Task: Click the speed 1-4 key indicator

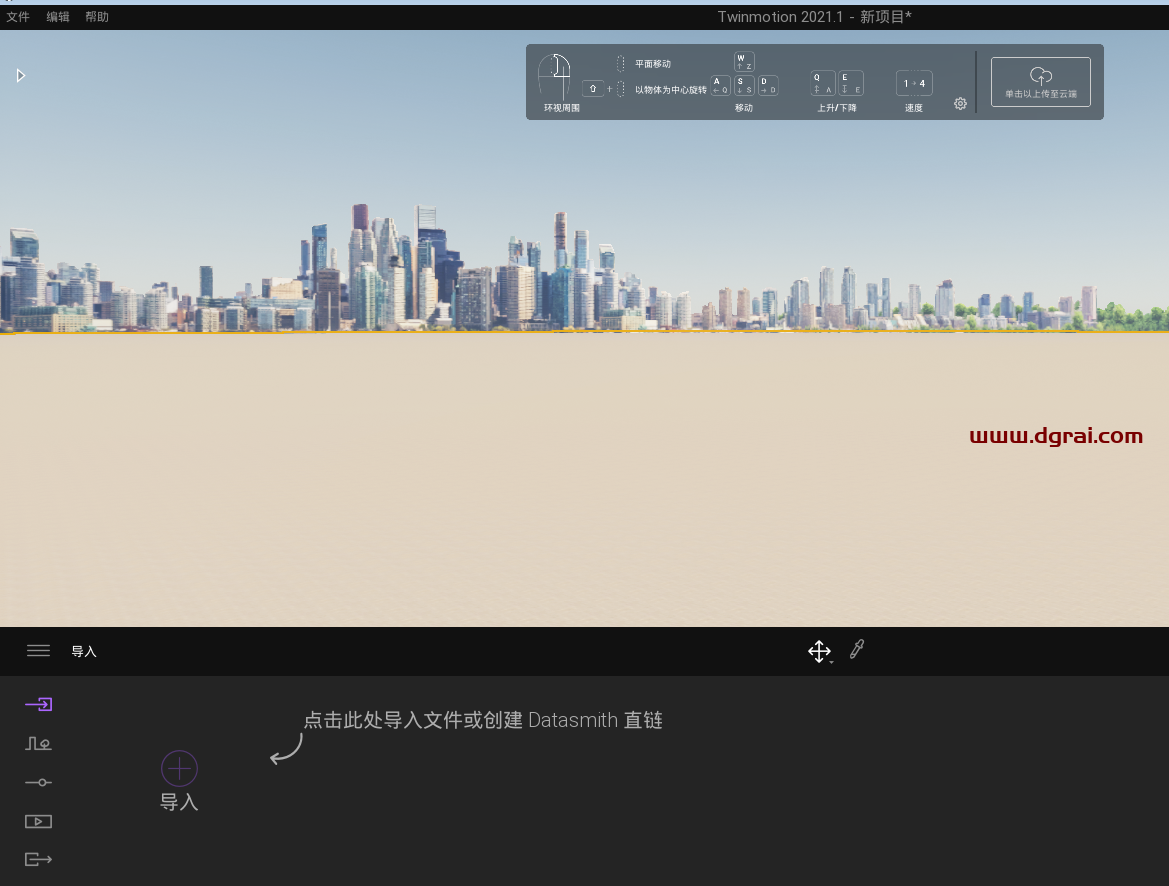Action: pyautogui.click(x=914, y=83)
